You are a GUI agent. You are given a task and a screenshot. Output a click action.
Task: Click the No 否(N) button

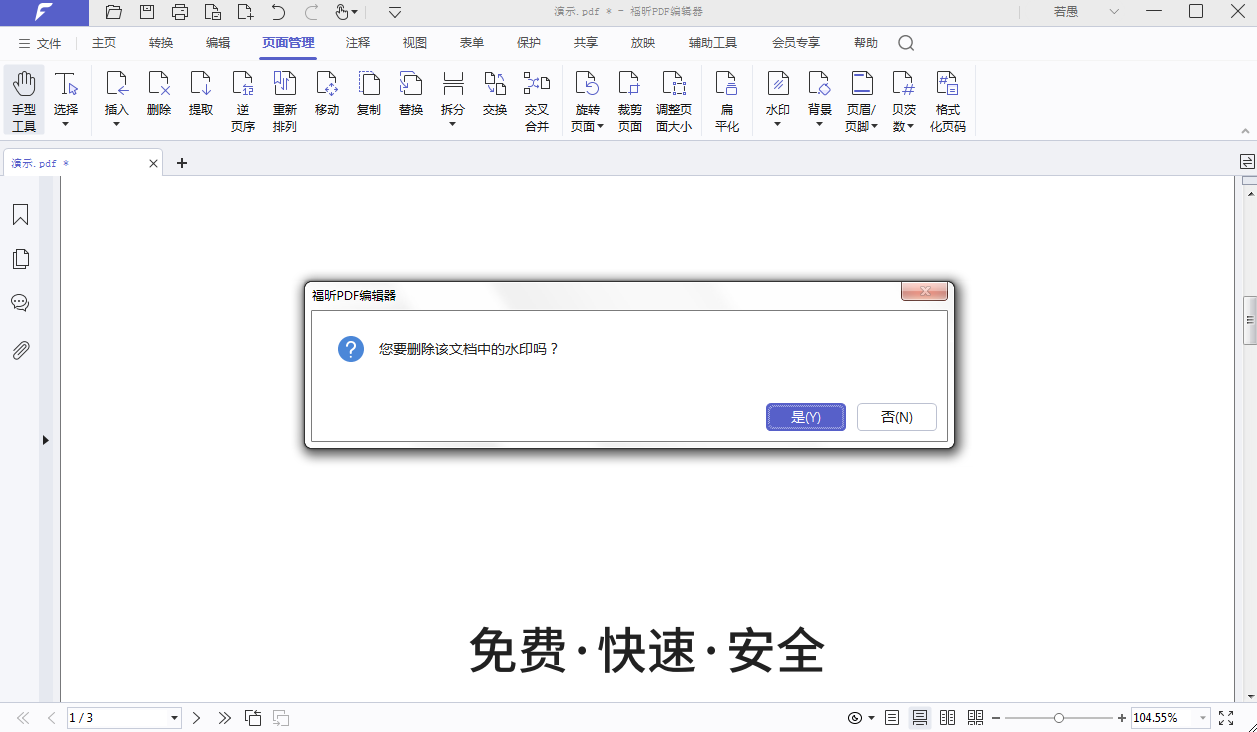(897, 417)
